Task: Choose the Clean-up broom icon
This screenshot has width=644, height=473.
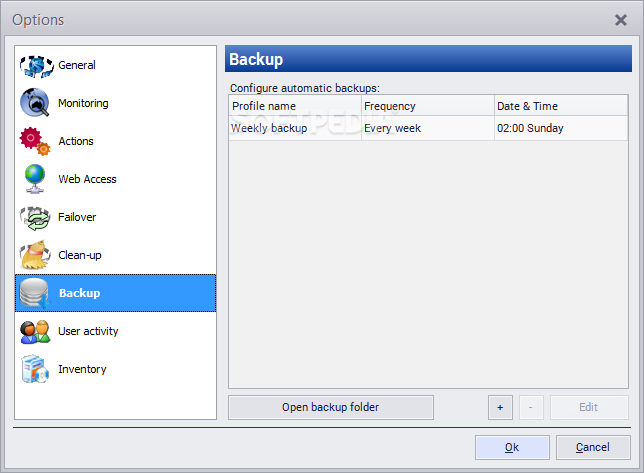Action: 35,255
